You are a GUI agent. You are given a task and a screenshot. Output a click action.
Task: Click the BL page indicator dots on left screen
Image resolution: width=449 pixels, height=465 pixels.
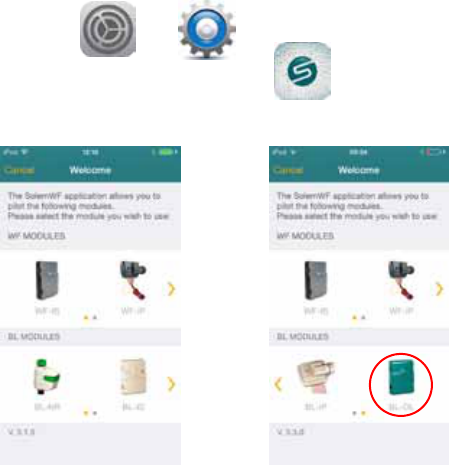90,413
